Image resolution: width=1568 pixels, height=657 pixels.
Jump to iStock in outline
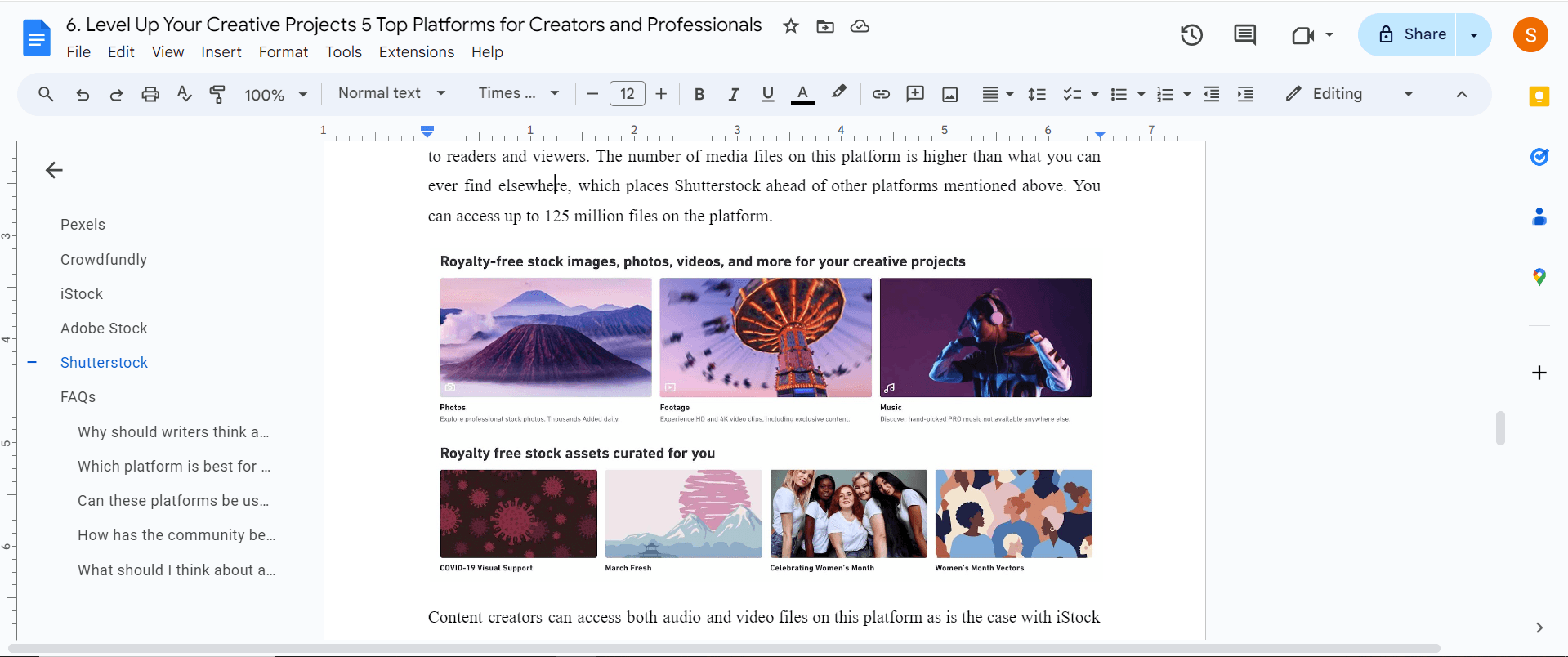[x=82, y=294]
